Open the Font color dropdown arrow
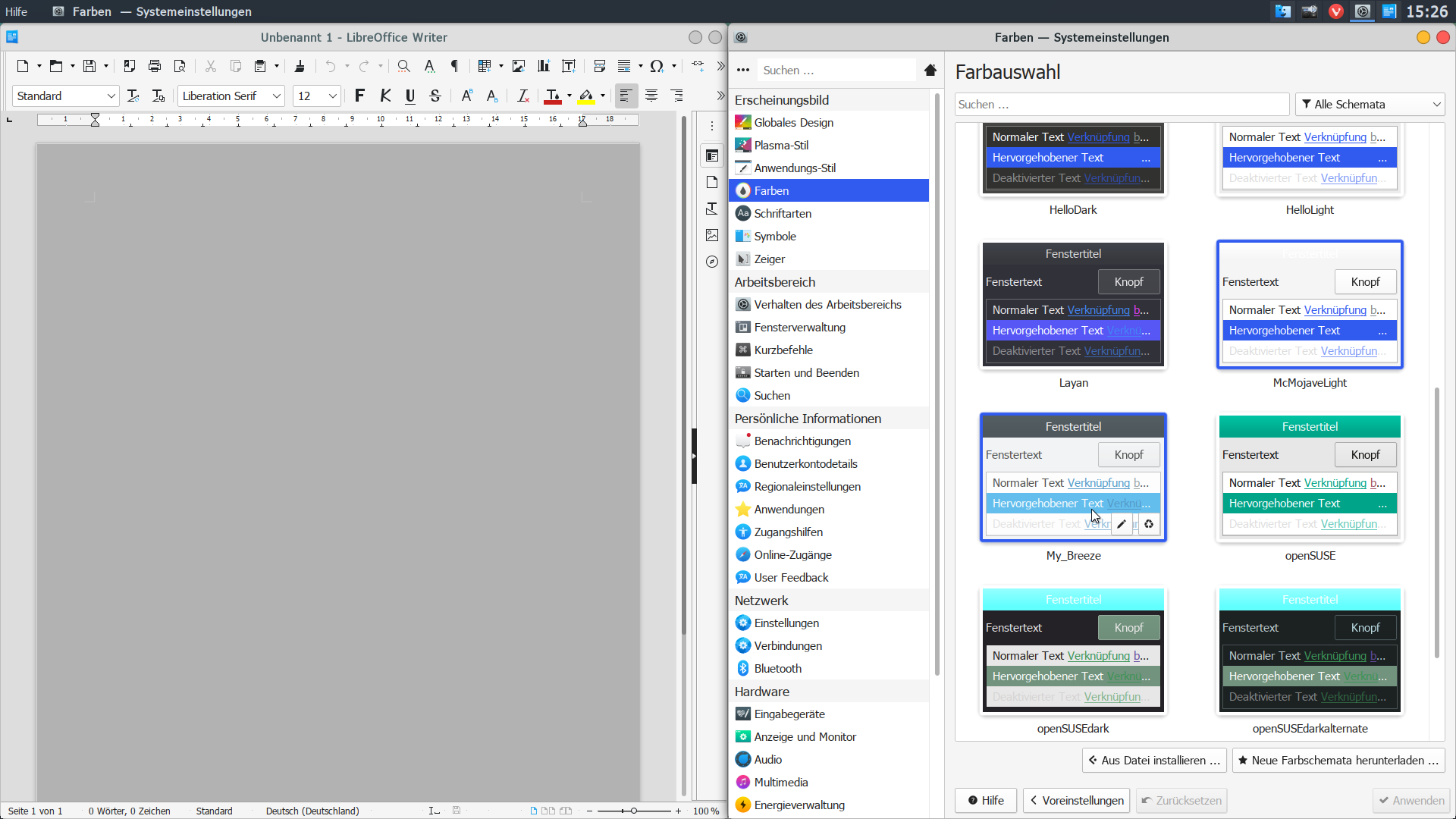This screenshot has width=1456, height=819. pyautogui.click(x=570, y=96)
